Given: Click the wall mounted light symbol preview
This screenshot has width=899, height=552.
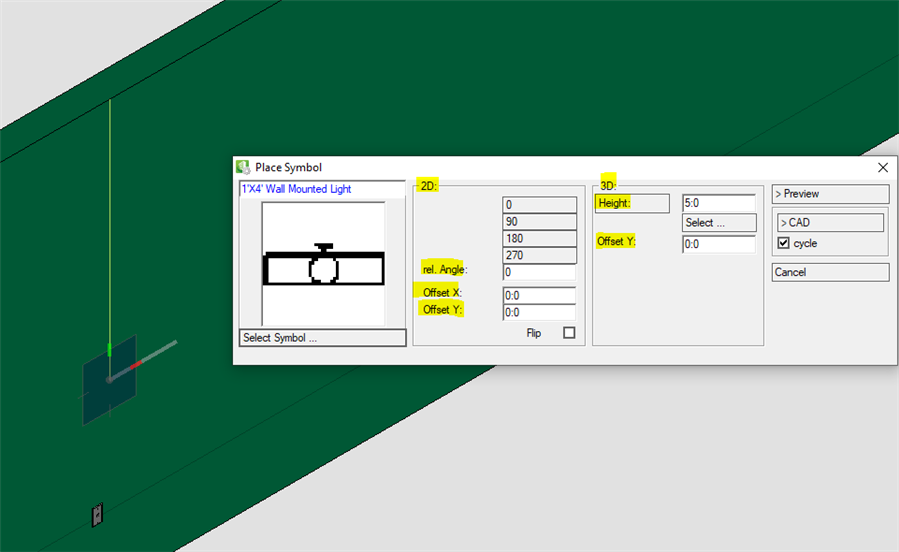Looking at the screenshot, I should click(x=323, y=265).
